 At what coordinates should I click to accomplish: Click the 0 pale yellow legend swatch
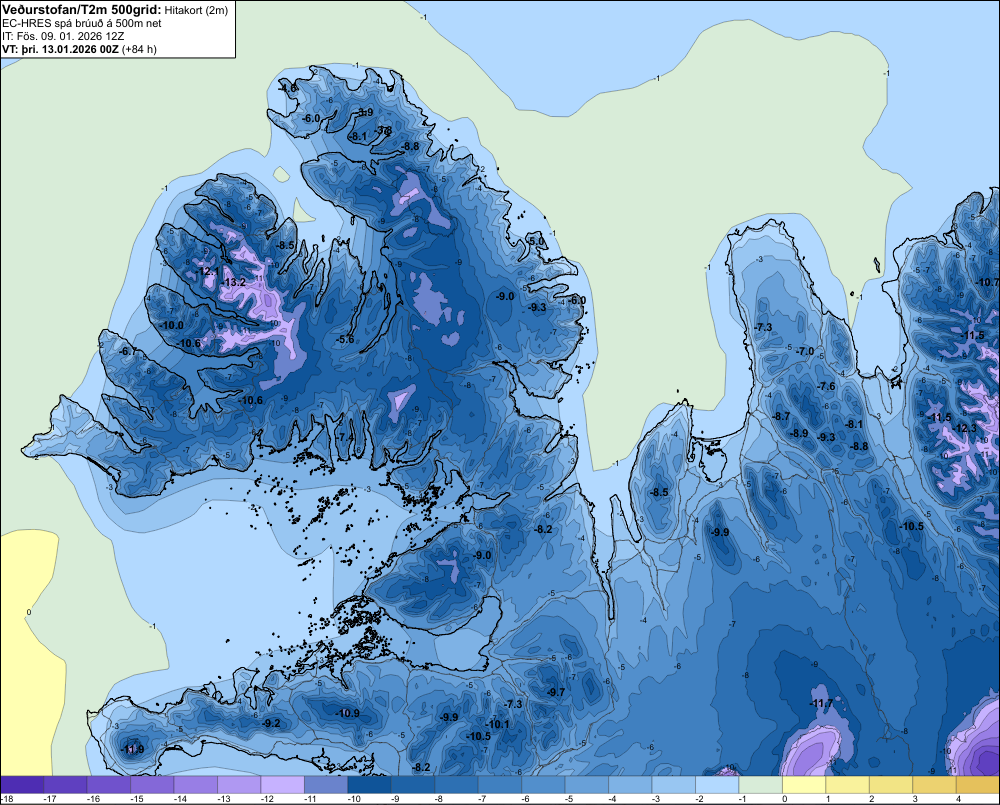point(803,785)
